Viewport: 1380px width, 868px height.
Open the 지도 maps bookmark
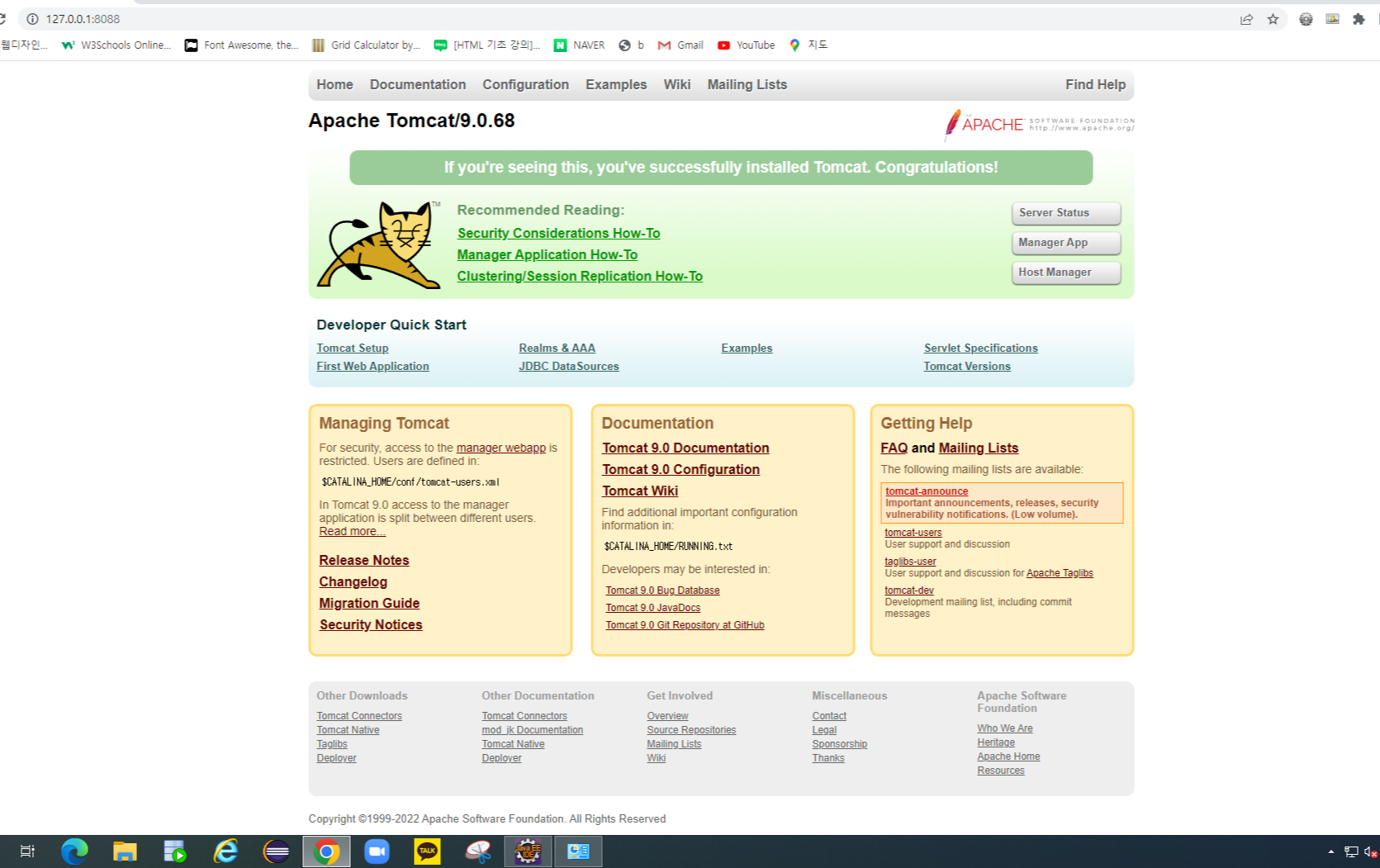click(x=809, y=45)
